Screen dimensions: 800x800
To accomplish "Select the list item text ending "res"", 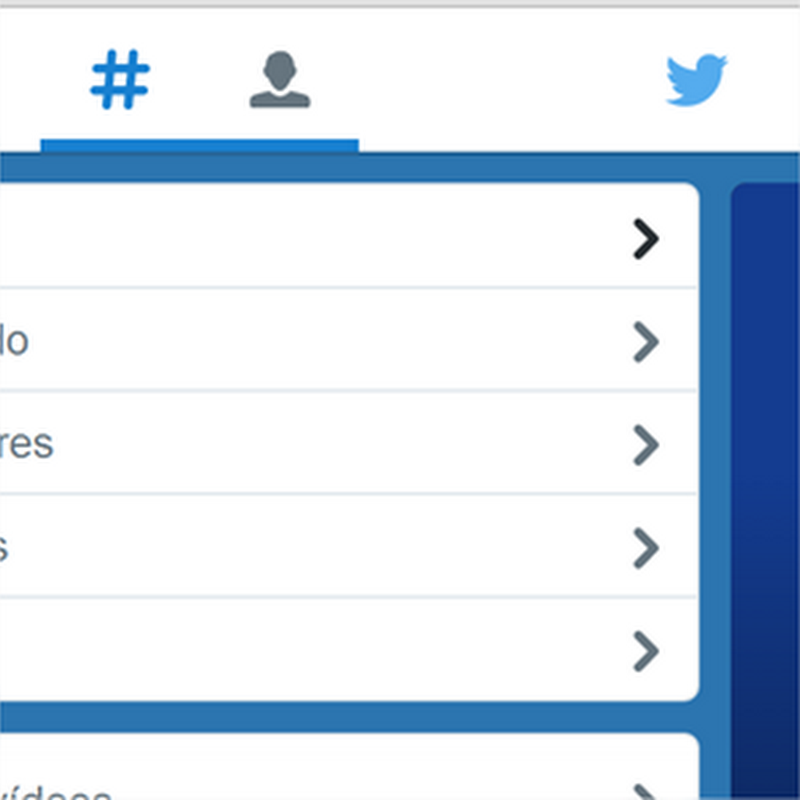I will (26, 444).
